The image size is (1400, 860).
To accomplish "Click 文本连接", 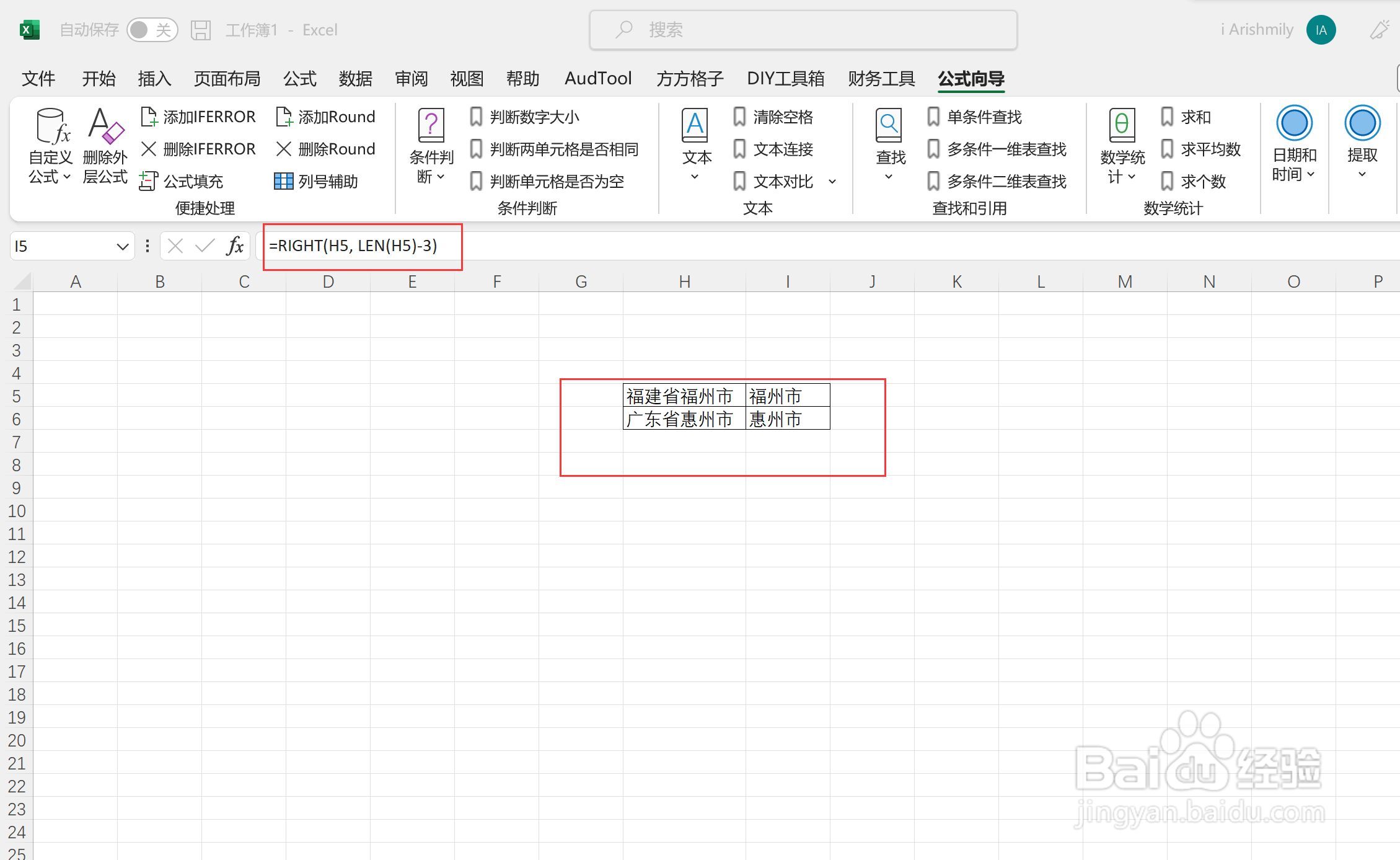I will (773, 149).
